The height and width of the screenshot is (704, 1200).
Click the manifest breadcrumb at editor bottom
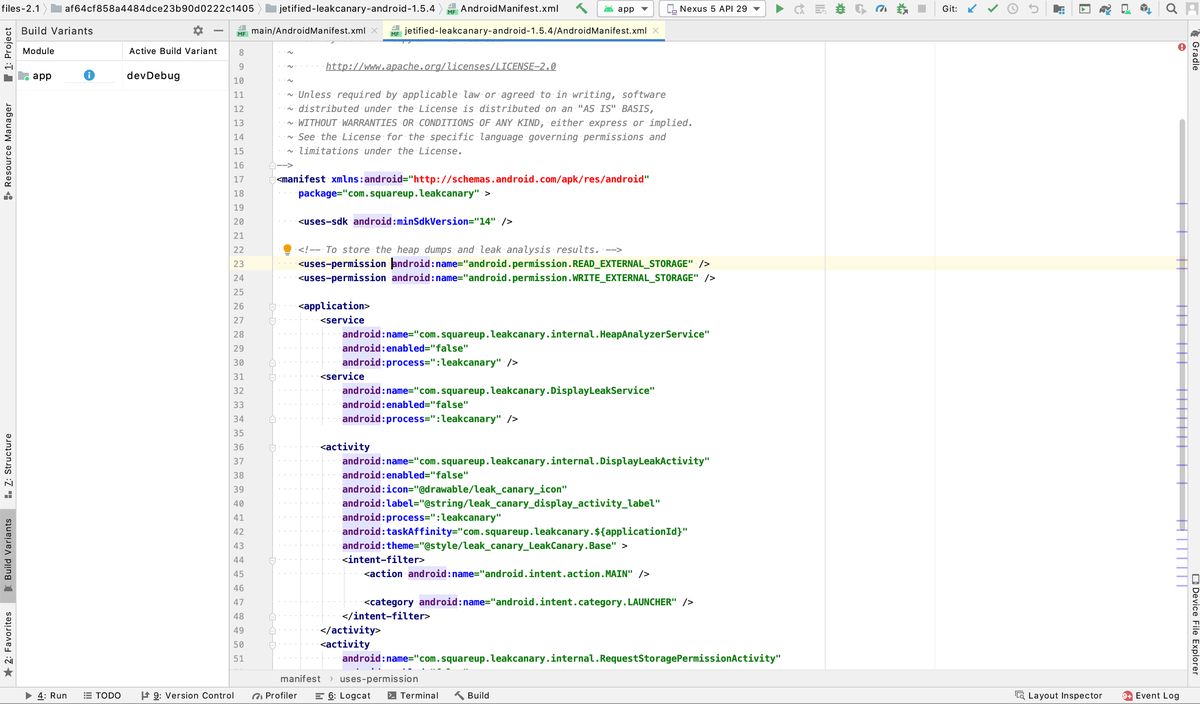(x=300, y=678)
